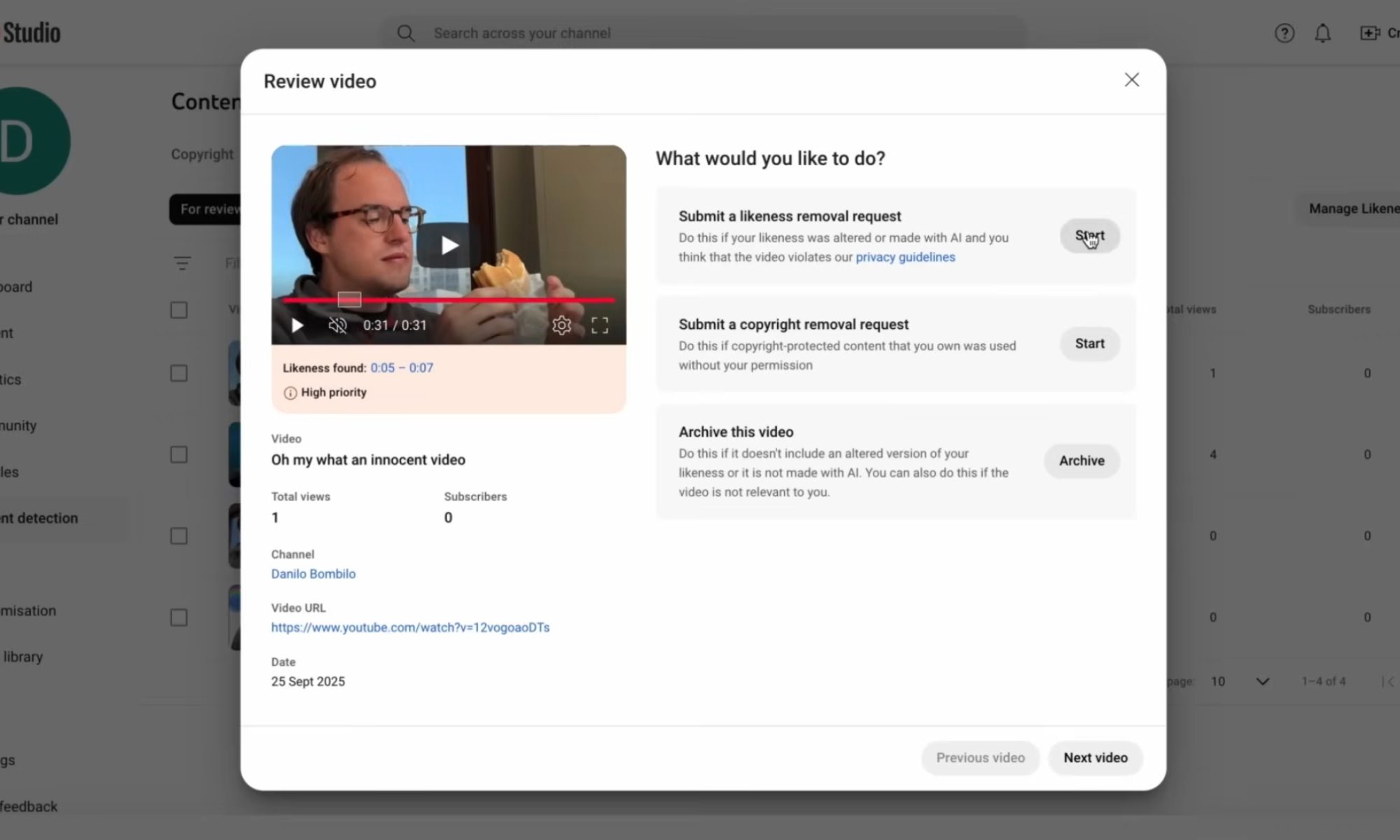Unmute the video preview speaker icon
Screen dimensions: 1400x840
tap(337, 325)
